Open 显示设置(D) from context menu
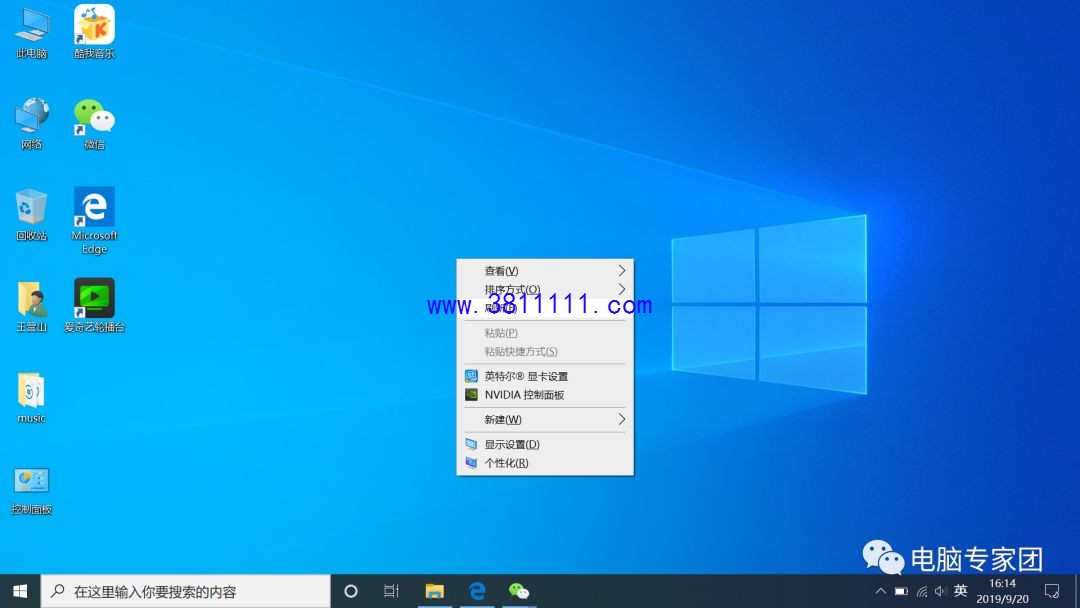Image resolution: width=1080 pixels, height=608 pixels. coord(545,444)
